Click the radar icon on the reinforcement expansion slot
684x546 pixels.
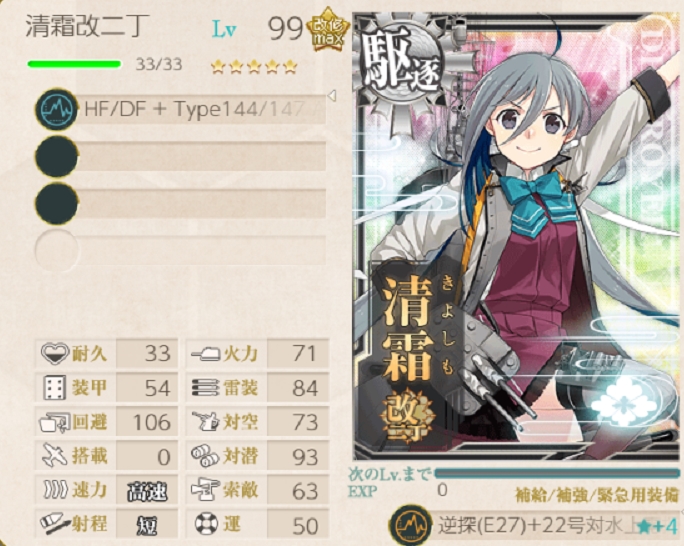[x=410, y=526]
